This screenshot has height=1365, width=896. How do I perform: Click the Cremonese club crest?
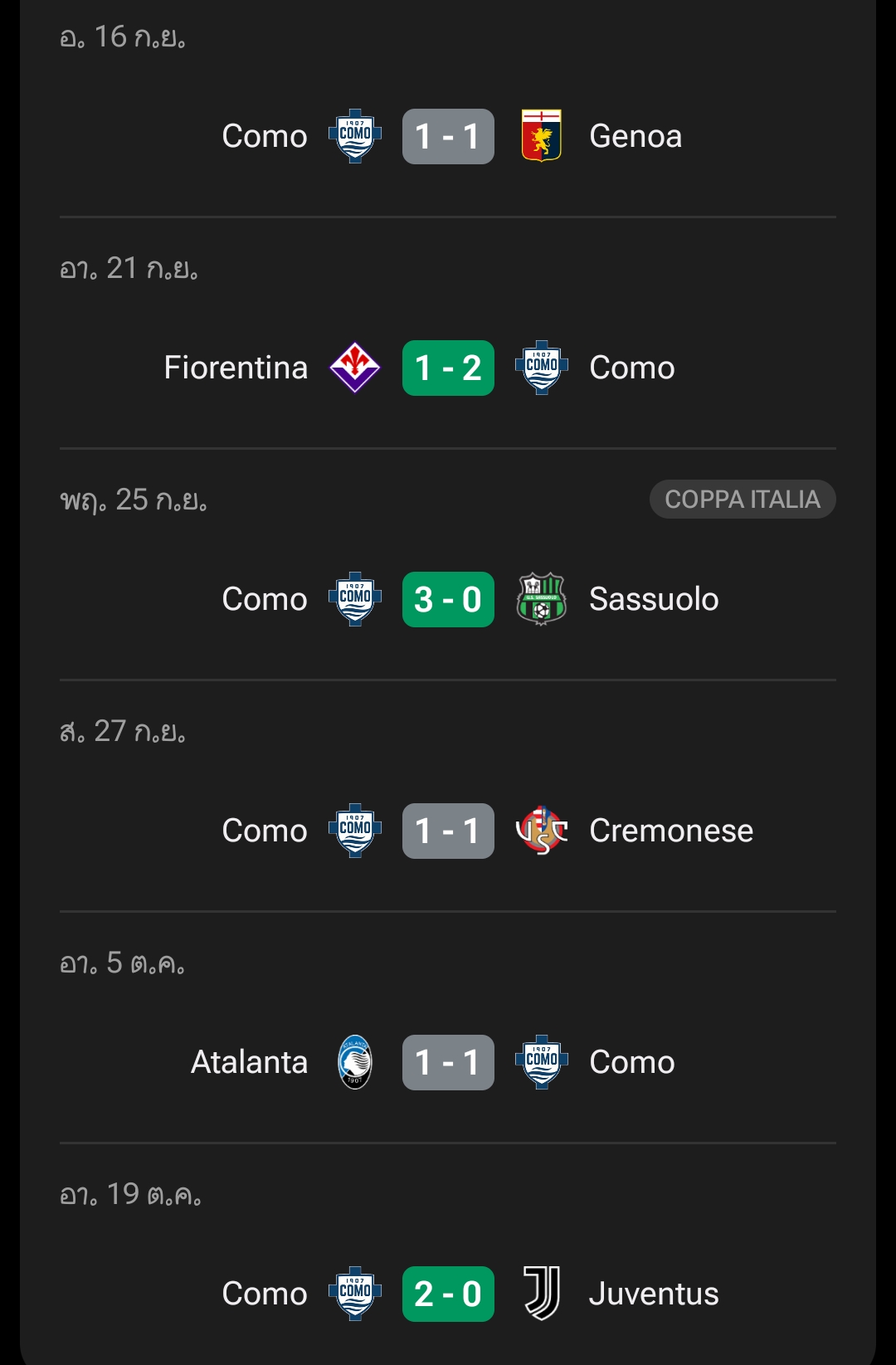pos(542,831)
